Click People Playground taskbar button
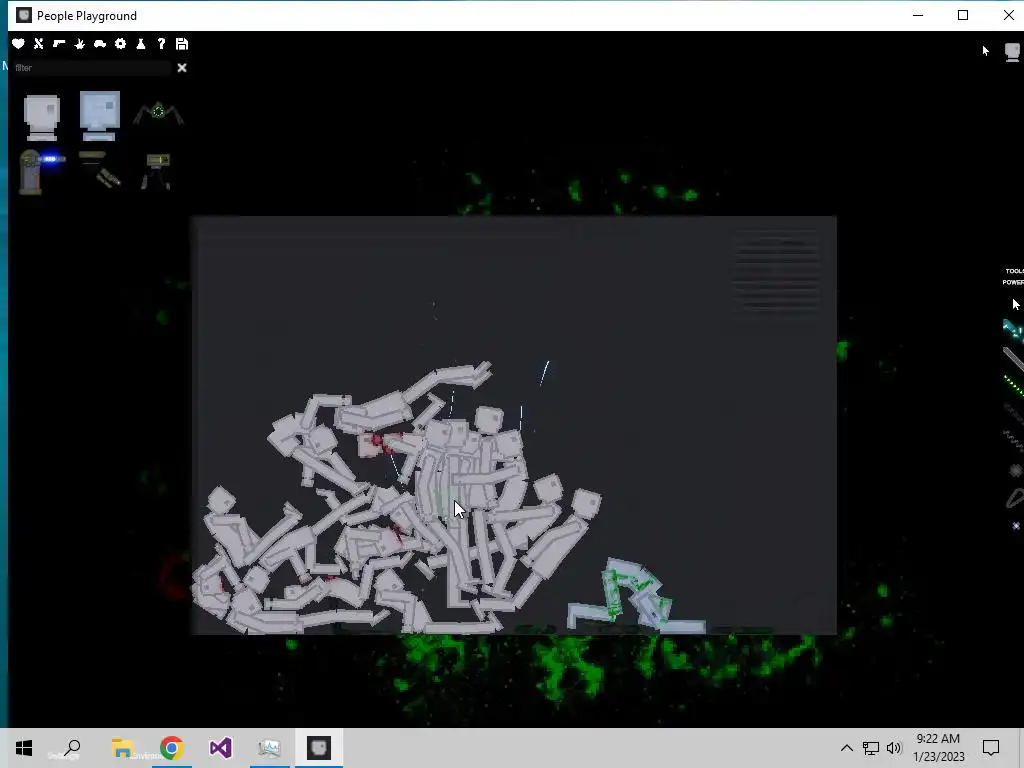1024x768 pixels. 319,748
